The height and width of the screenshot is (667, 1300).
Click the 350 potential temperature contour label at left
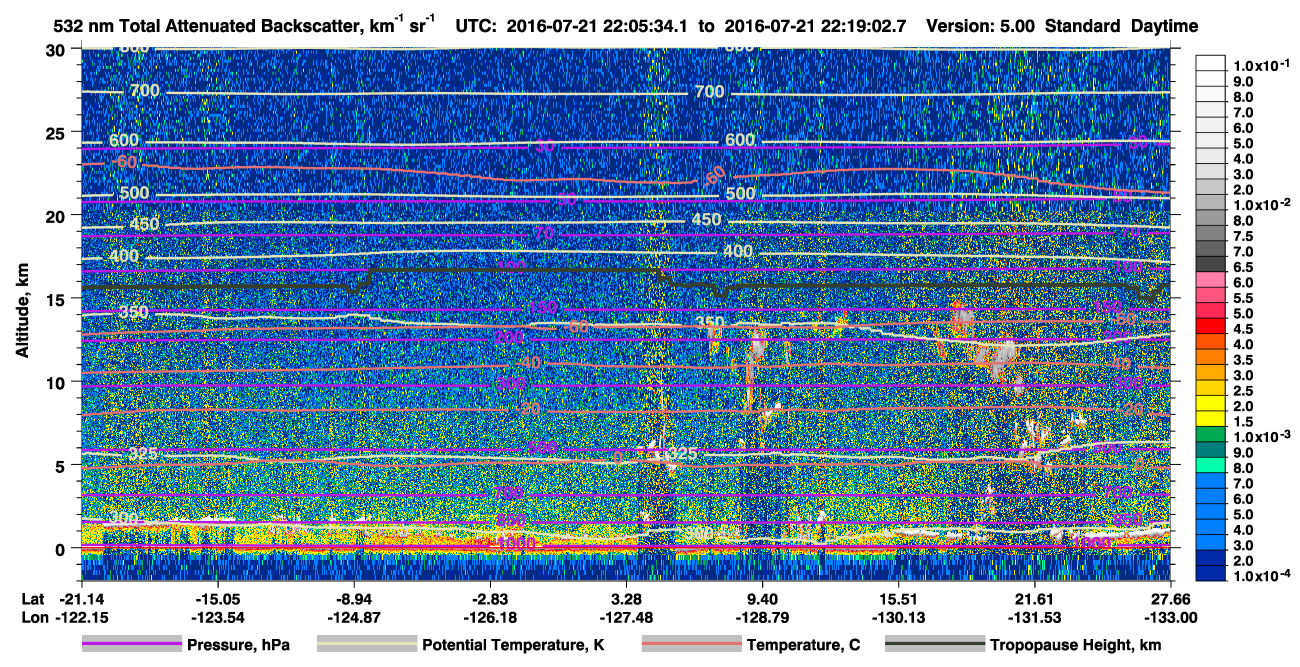pyautogui.click(x=133, y=313)
